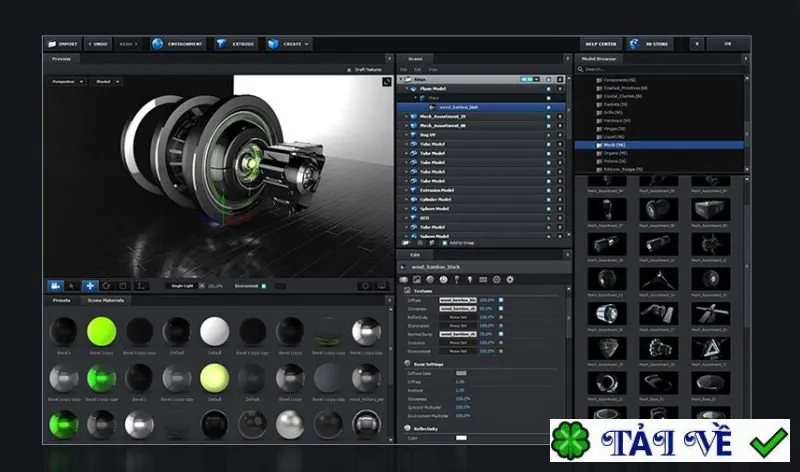Switch to Scene Materials tab
The height and width of the screenshot is (472, 800).
106,300
